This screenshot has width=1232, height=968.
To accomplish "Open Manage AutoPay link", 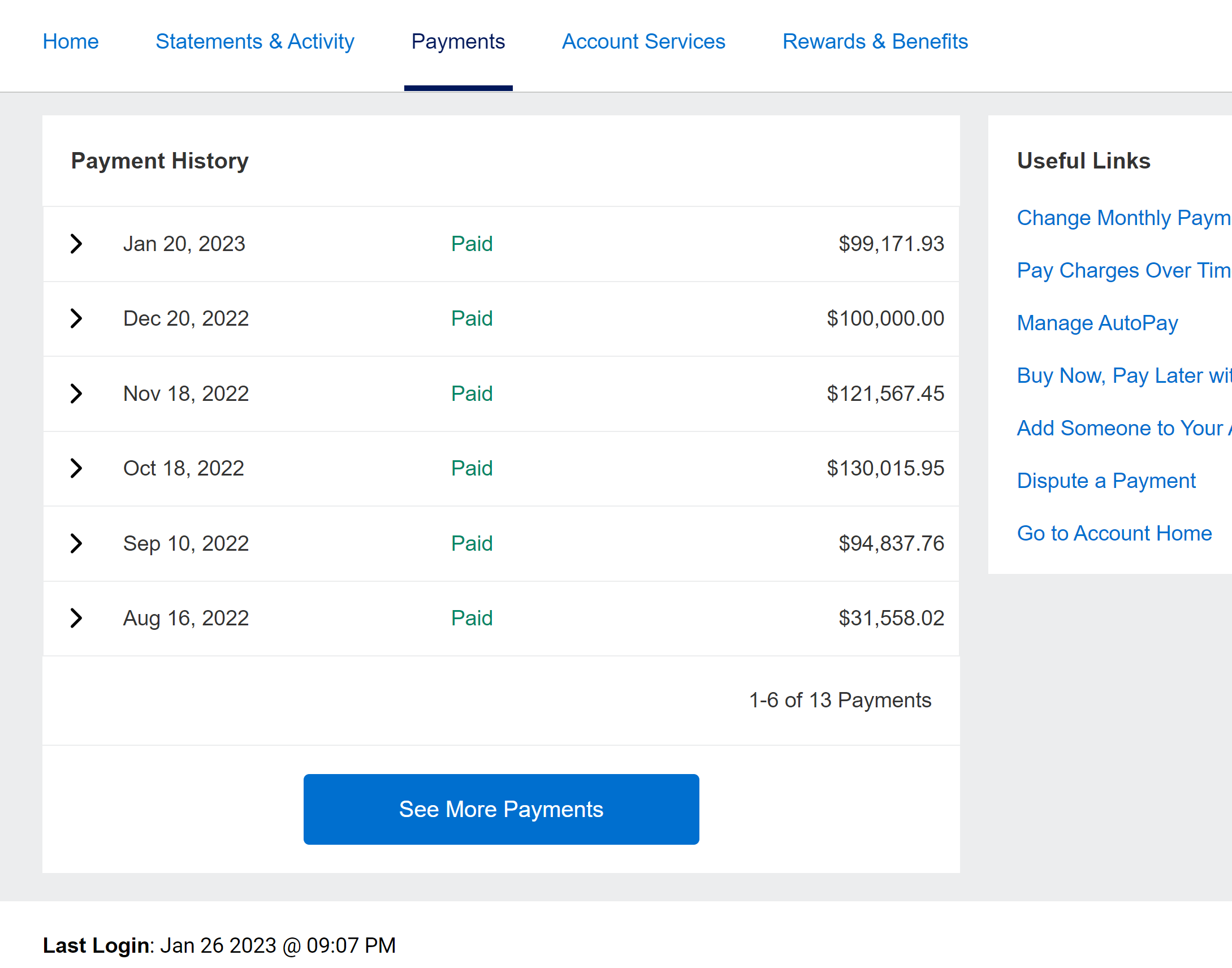I will 1096,323.
